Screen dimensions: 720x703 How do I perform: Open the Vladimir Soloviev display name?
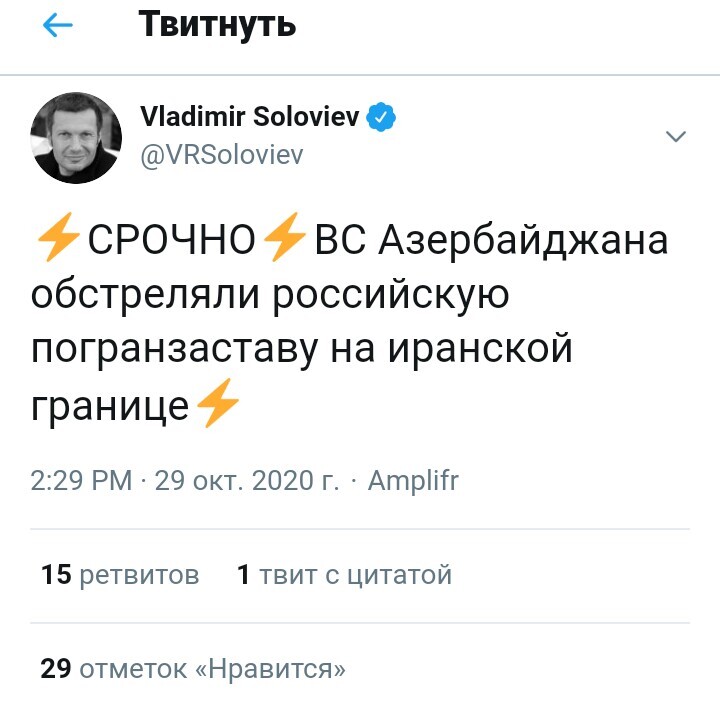pos(250,117)
